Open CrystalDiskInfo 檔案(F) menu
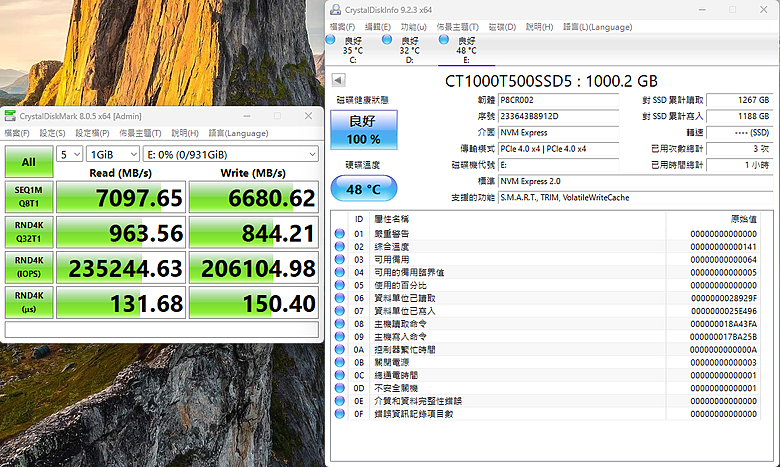The width and height of the screenshot is (780, 467). tap(342, 27)
